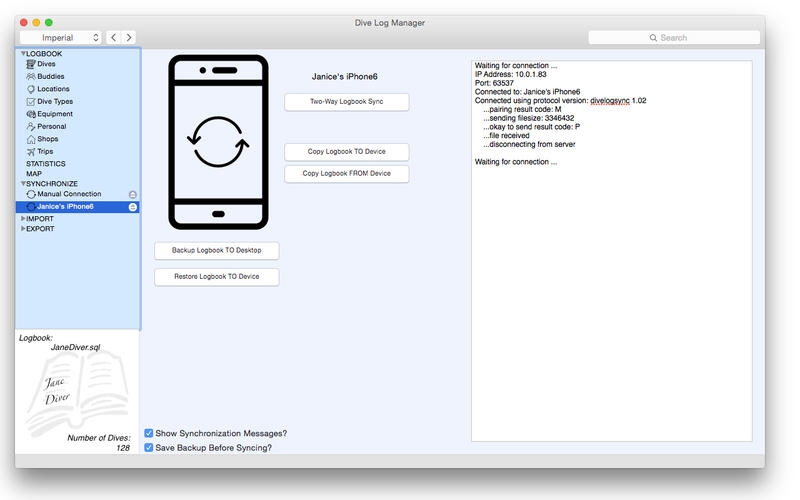
Task: Disable Show Synchronization Messages checkbox
Action: 149,433
